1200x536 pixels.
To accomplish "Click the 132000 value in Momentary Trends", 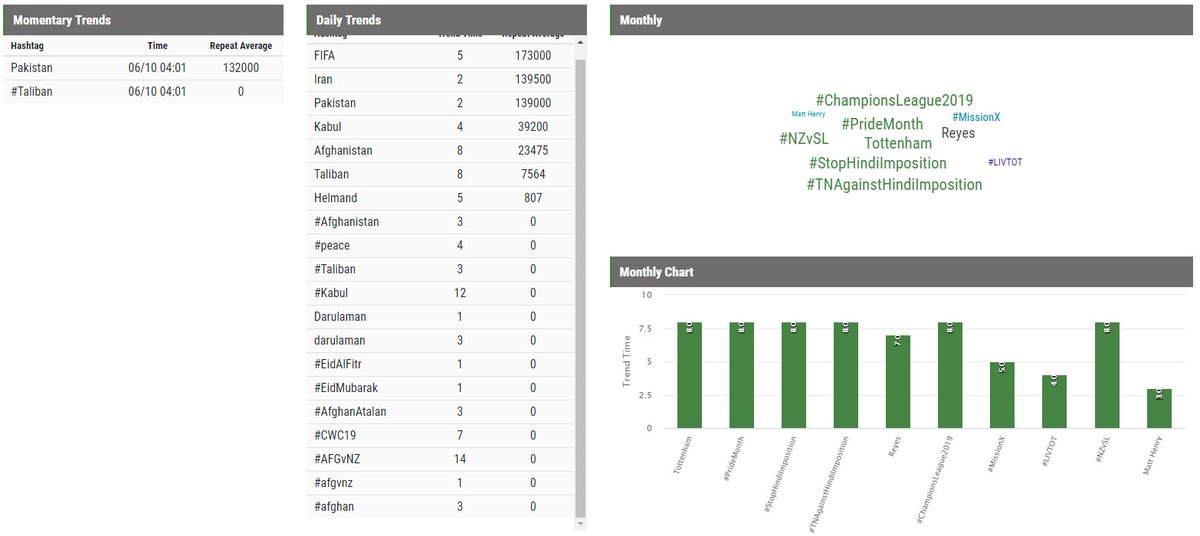I will tap(241, 68).
